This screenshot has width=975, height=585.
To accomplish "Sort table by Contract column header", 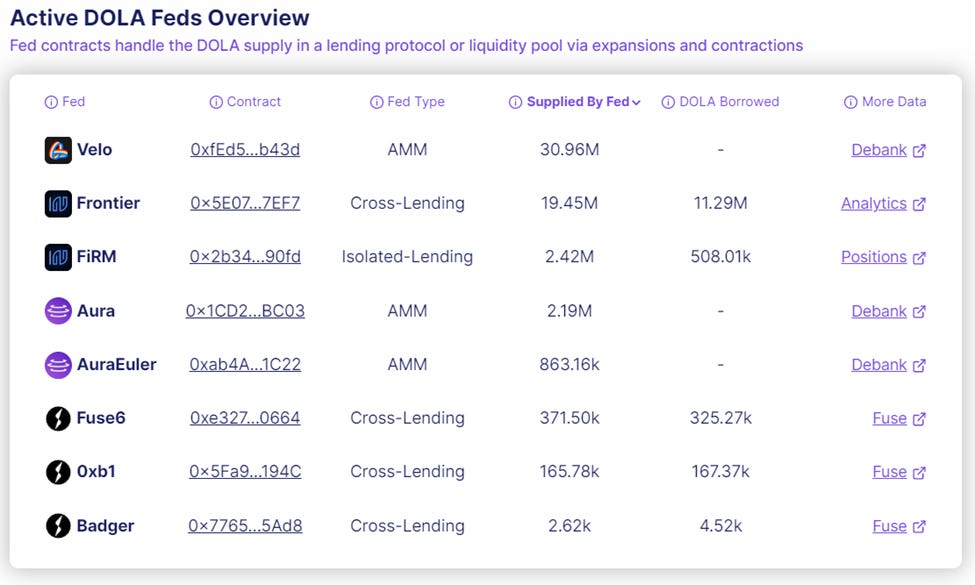I will (254, 102).
